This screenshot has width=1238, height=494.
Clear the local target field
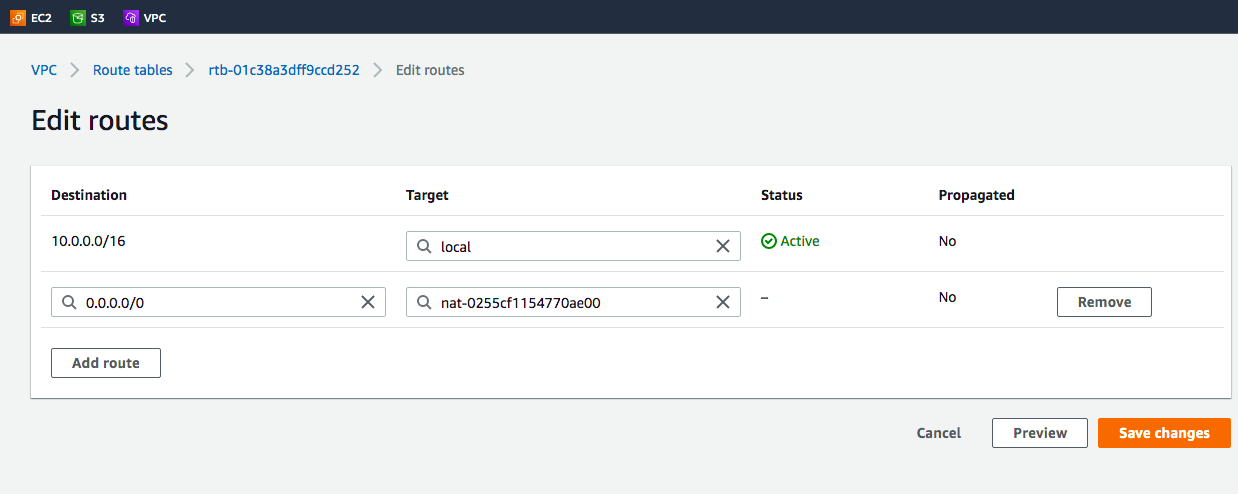pos(722,246)
